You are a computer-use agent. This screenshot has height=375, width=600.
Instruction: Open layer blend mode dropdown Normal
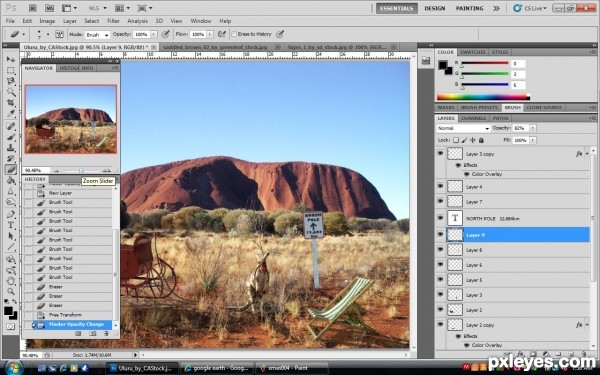click(x=463, y=128)
